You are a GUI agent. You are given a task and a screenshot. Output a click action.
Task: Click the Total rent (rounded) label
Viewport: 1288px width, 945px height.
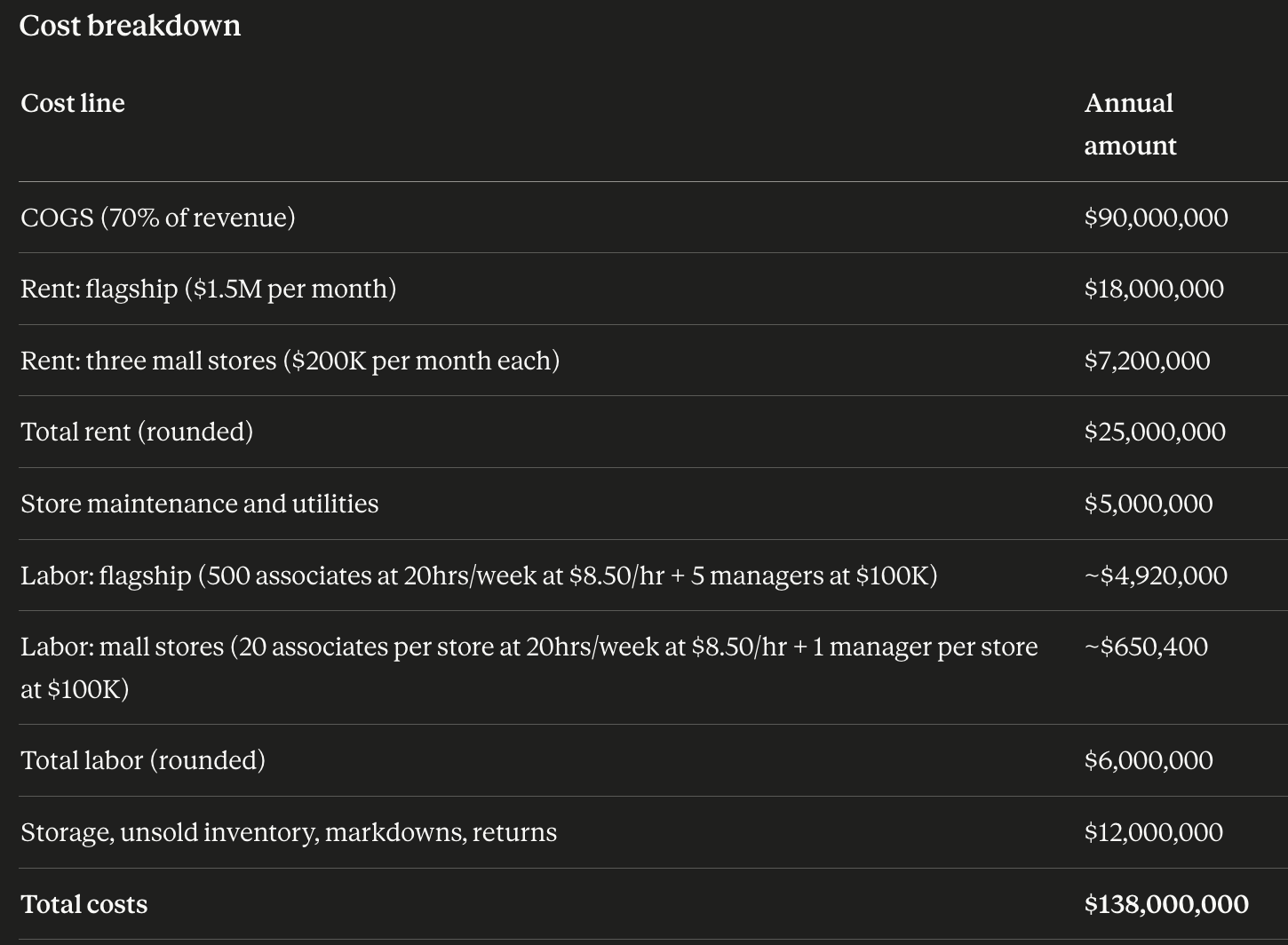click(x=137, y=432)
